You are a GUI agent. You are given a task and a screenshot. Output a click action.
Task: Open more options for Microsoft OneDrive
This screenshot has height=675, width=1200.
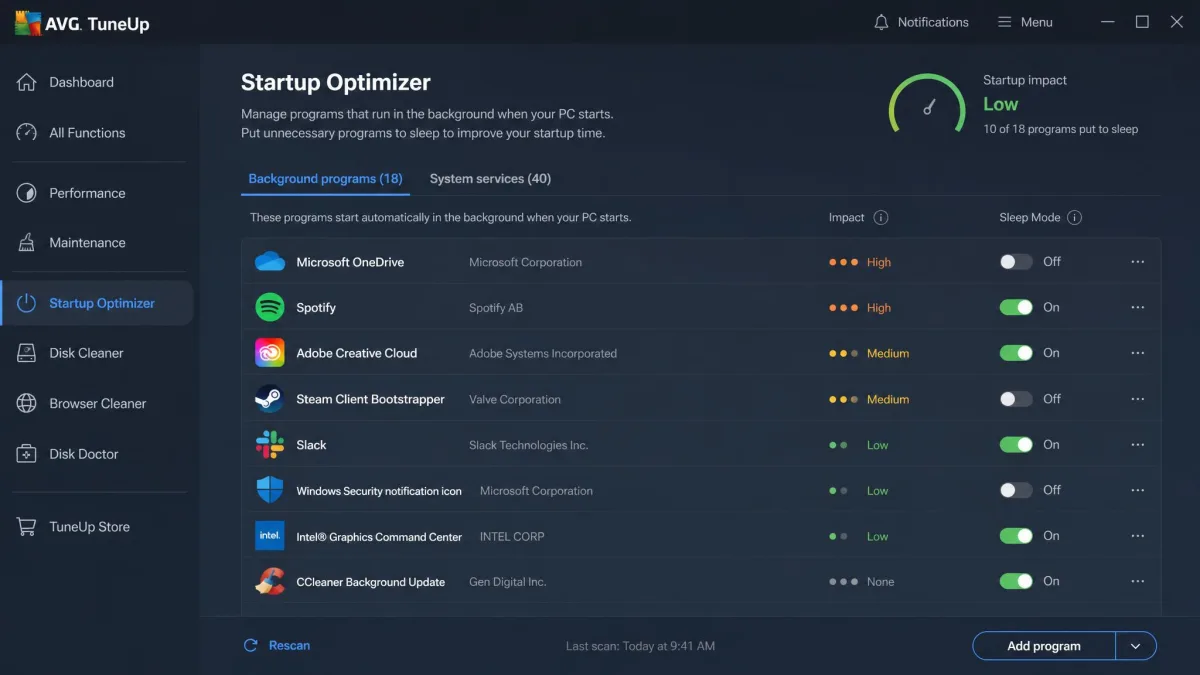[1138, 261]
